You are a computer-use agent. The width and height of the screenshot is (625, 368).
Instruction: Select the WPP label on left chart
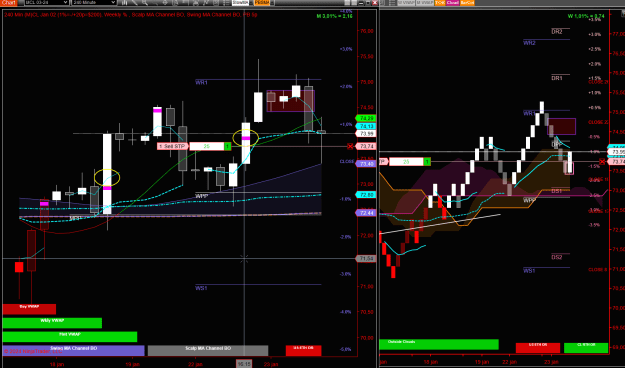pos(201,196)
